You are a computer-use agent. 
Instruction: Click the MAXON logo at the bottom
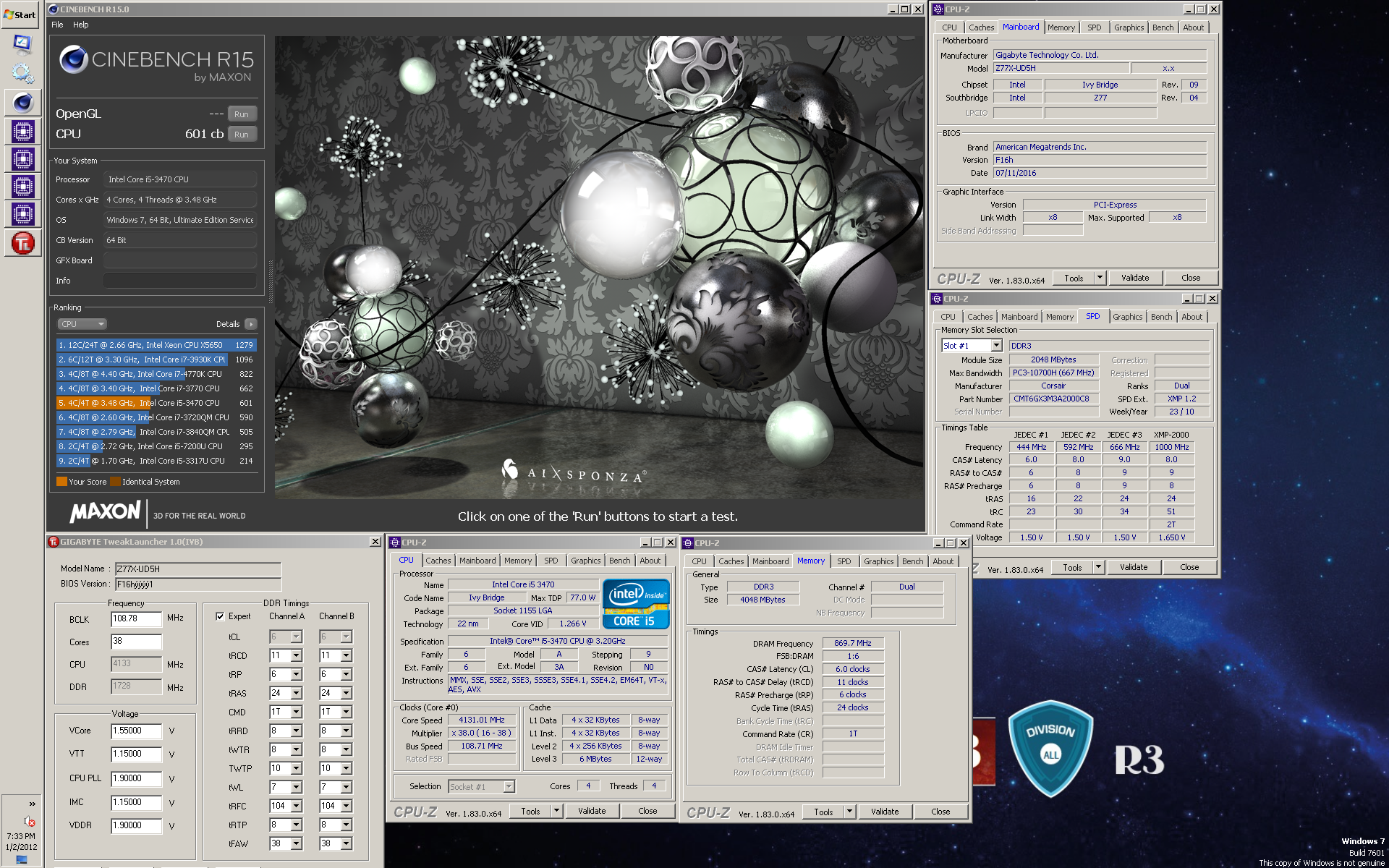106,512
